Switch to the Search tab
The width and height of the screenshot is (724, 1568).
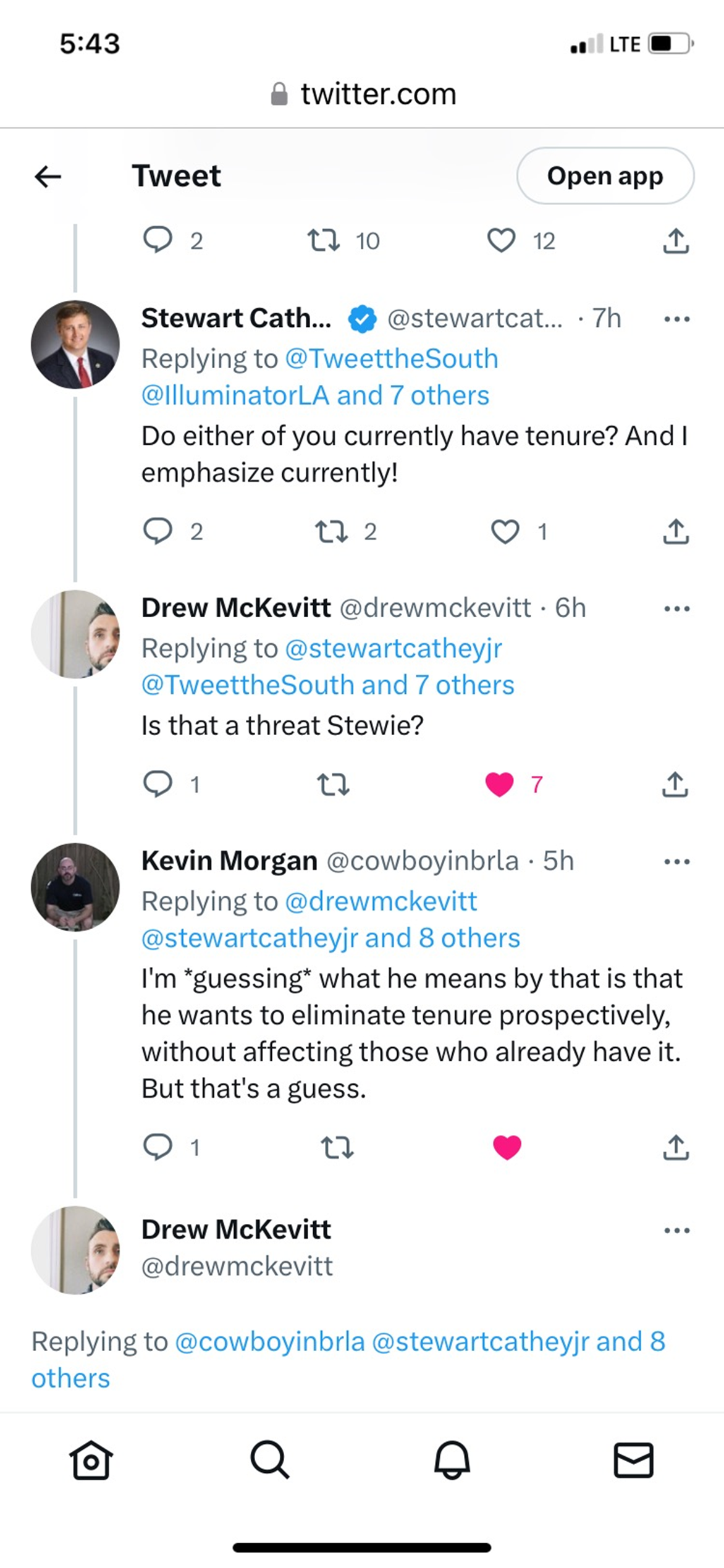click(x=269, y=1461)
